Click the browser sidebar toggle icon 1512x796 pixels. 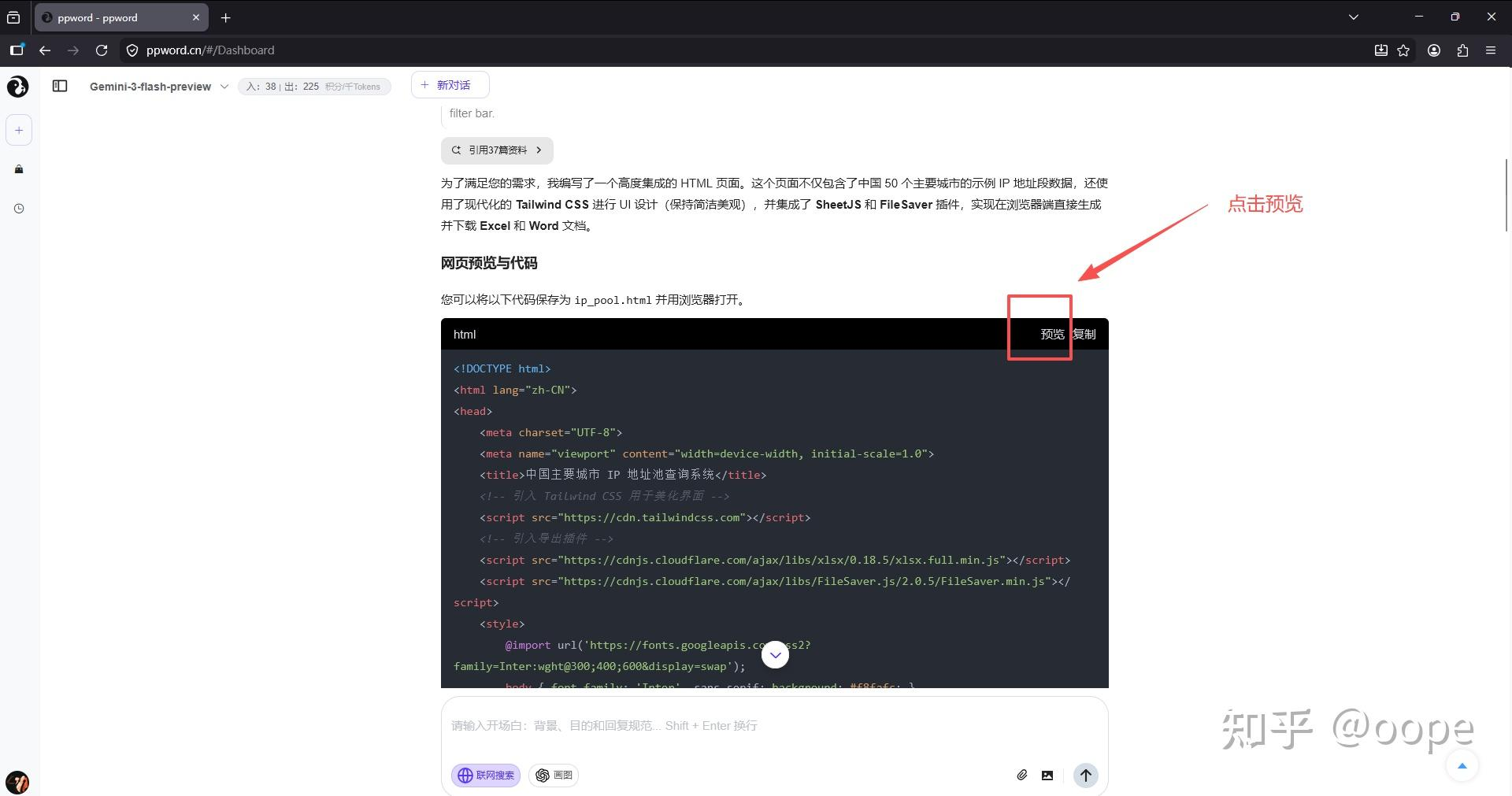click(17, 50)
